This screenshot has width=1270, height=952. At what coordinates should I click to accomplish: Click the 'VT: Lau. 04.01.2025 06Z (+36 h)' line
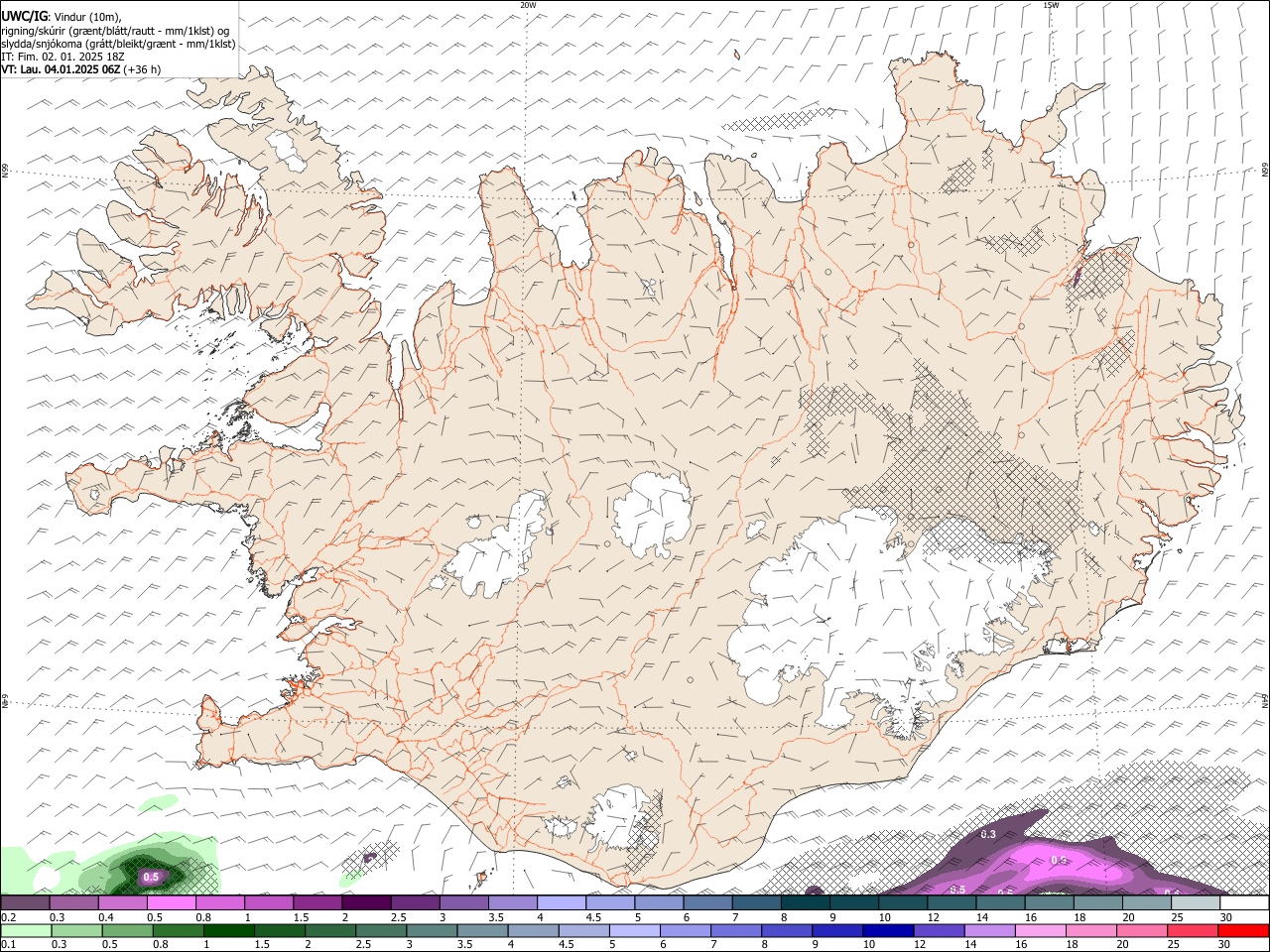coord(81,69)
